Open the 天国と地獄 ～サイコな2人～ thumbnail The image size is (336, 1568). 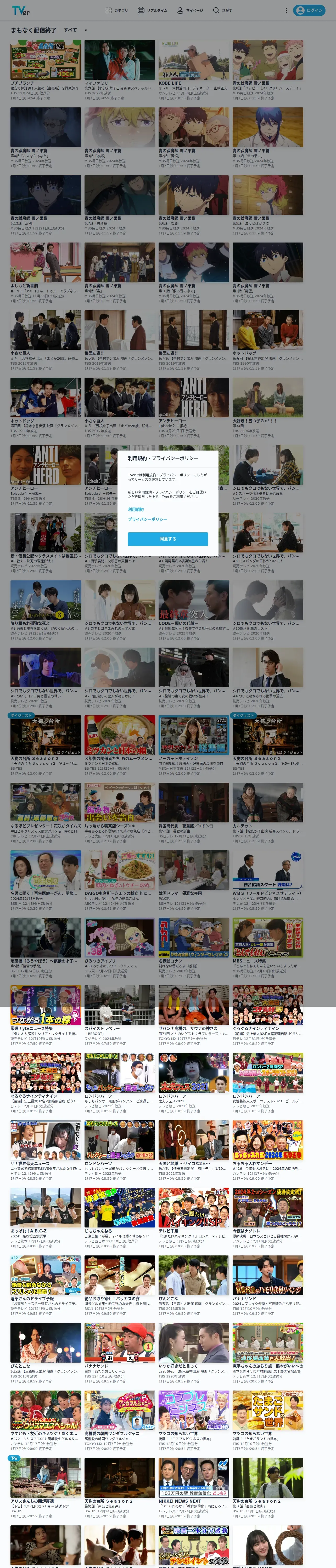click(194, 1141)
